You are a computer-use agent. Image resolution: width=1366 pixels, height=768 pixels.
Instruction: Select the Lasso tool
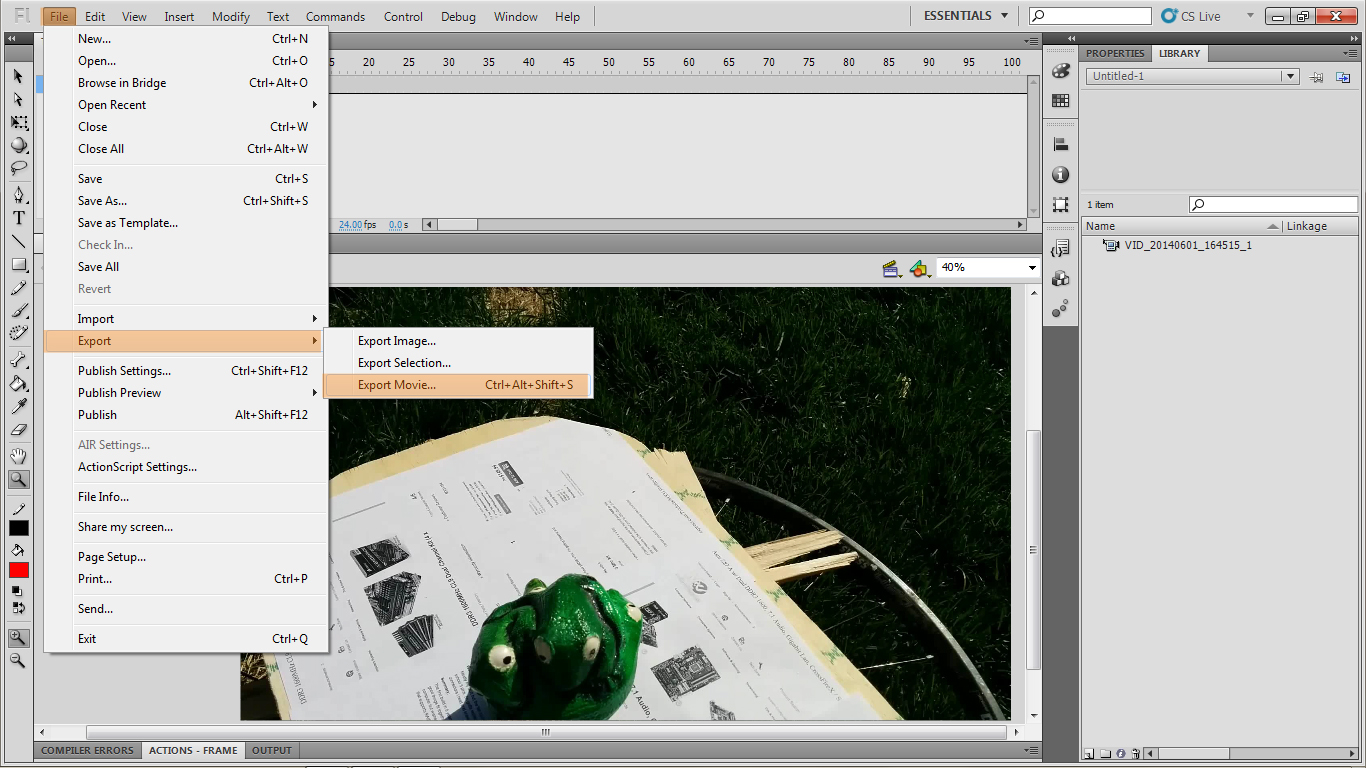point(18,169)
